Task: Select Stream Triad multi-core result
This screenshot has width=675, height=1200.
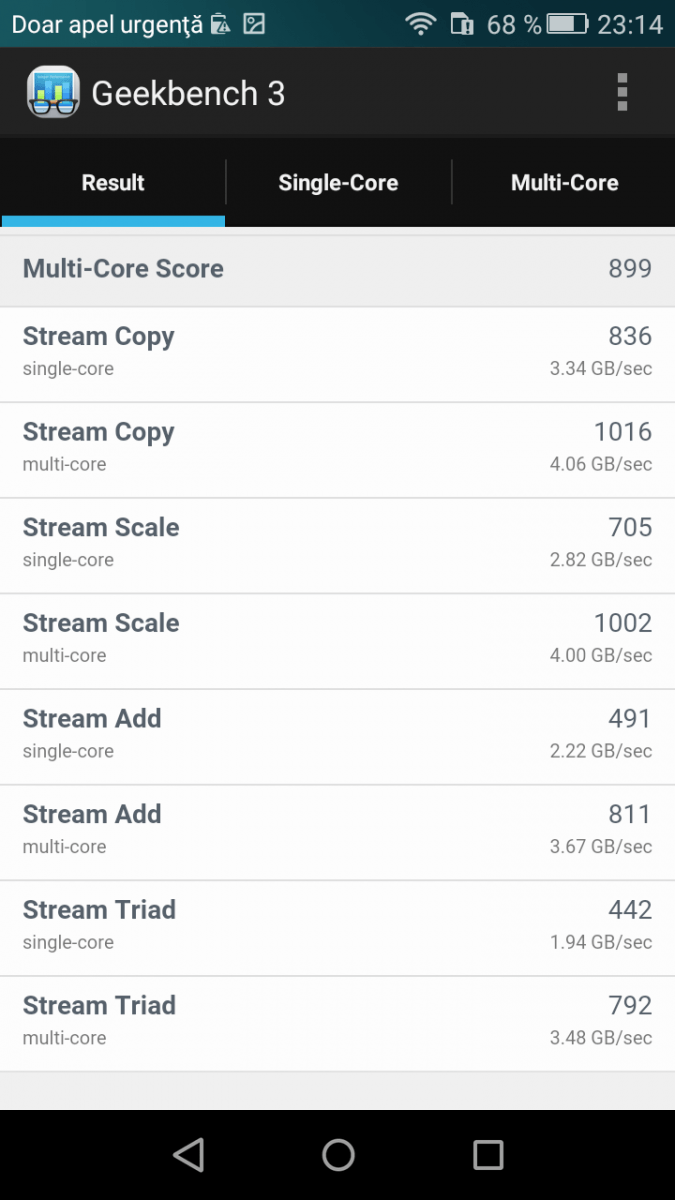Action: coord(337,1024)
